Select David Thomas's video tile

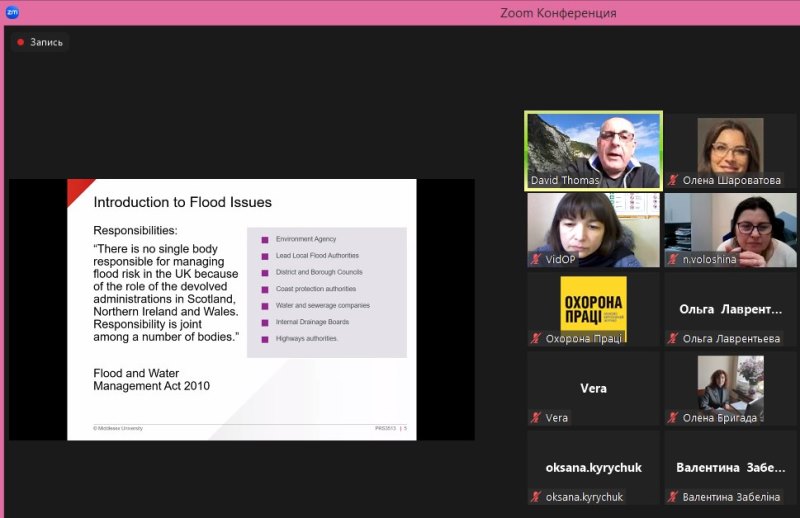[x=593, y=151]
